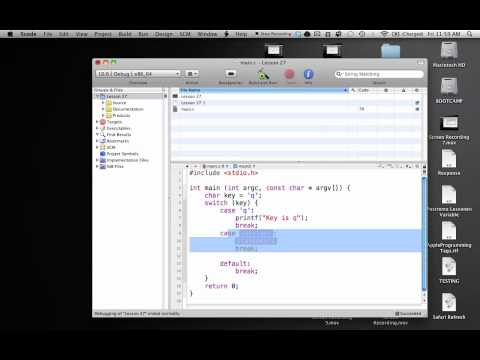480x360 pixels.
Task: Click the script menu icon in menu bar
Action: pos(227,34)
